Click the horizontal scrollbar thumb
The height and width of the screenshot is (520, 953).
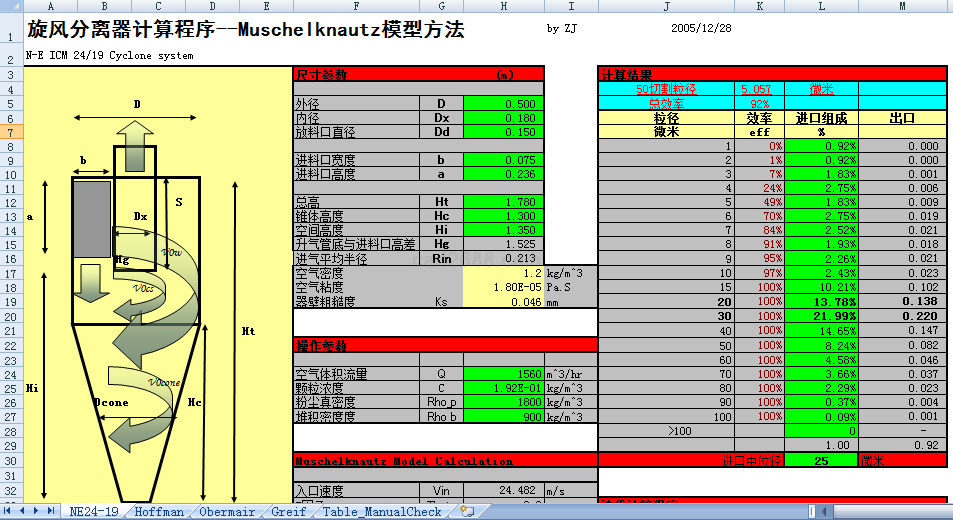coord(880,511)
